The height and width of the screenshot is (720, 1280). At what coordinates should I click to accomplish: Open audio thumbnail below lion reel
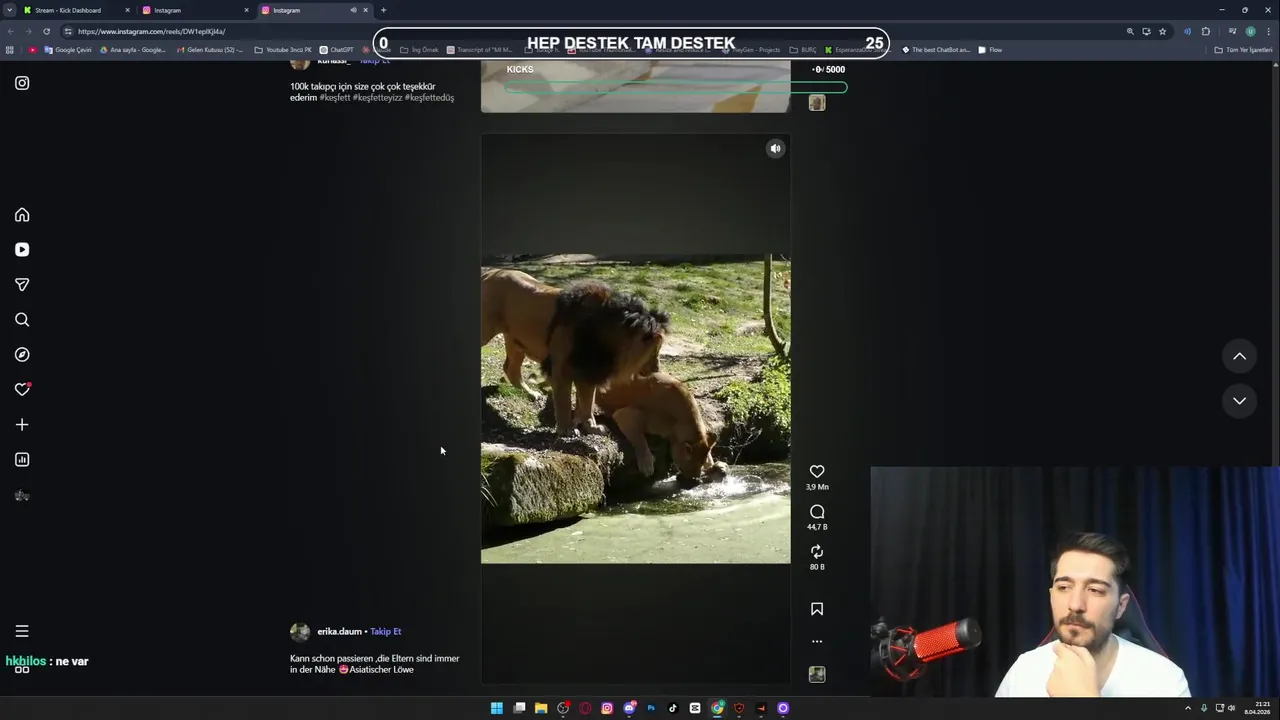click(x=817, y=675)
